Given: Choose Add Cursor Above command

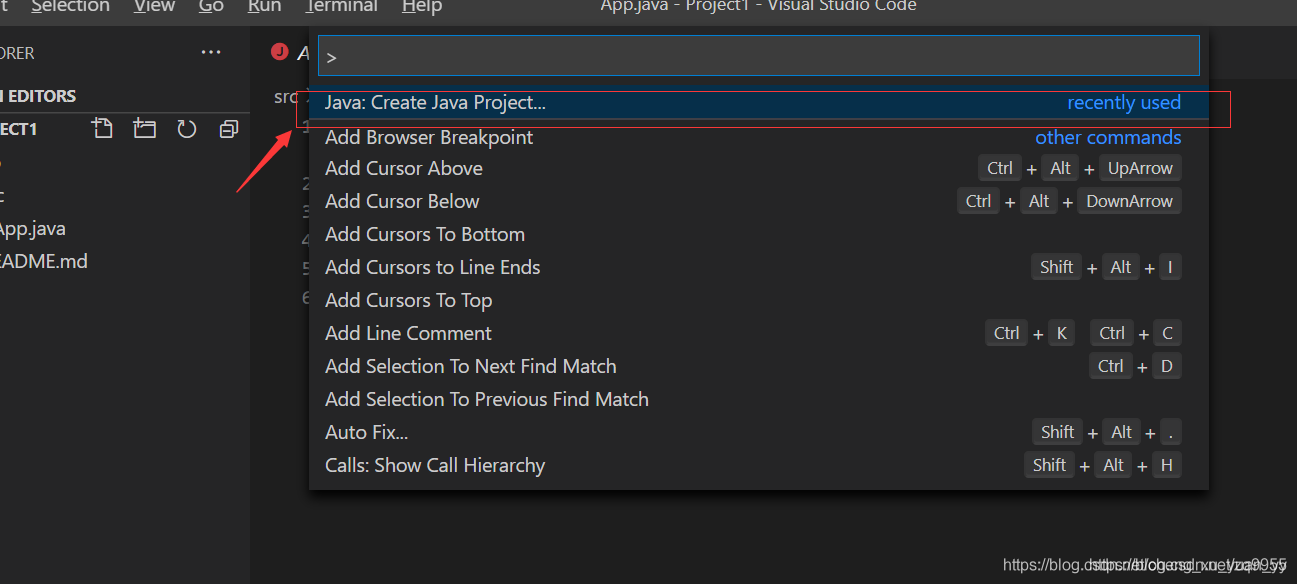Looking at the screenshot, I should tap(759, 168).
